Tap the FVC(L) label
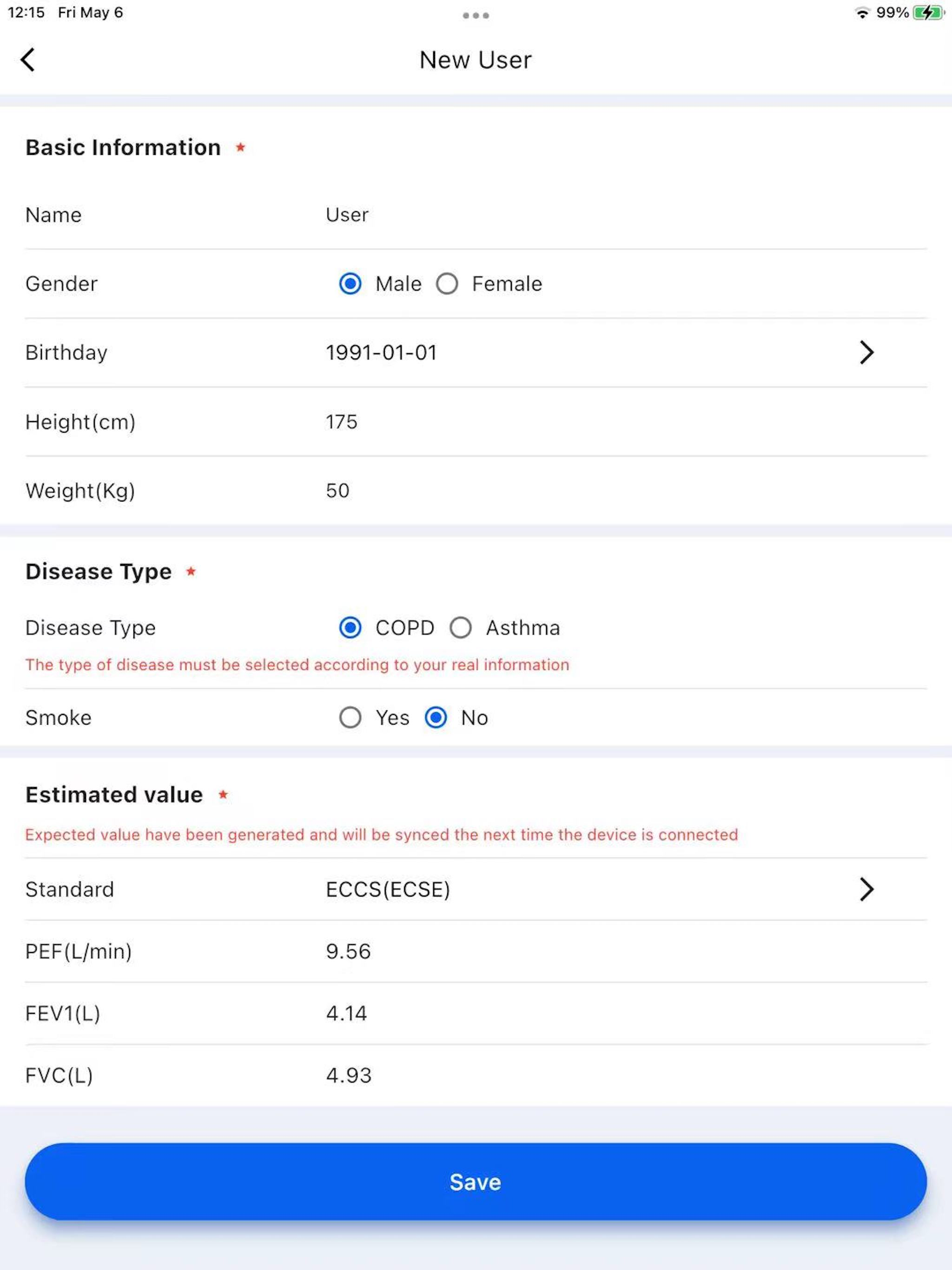The height and width of the screenshot is (1270, 952). click(59, 1075)
